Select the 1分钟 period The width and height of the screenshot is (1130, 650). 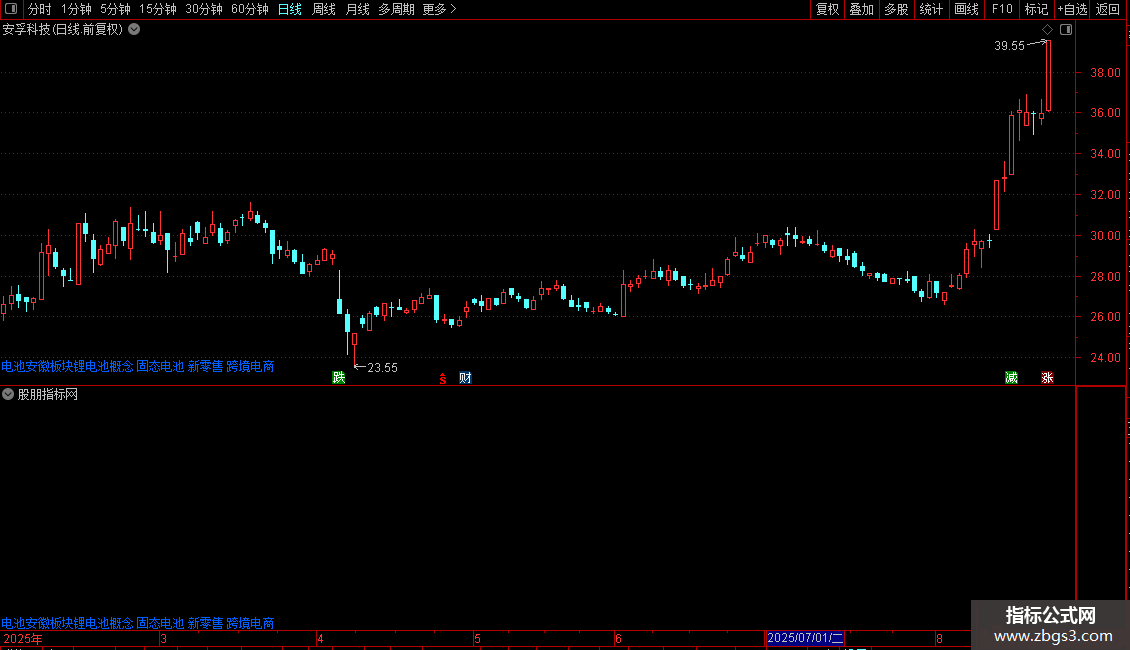pos(76,9)
